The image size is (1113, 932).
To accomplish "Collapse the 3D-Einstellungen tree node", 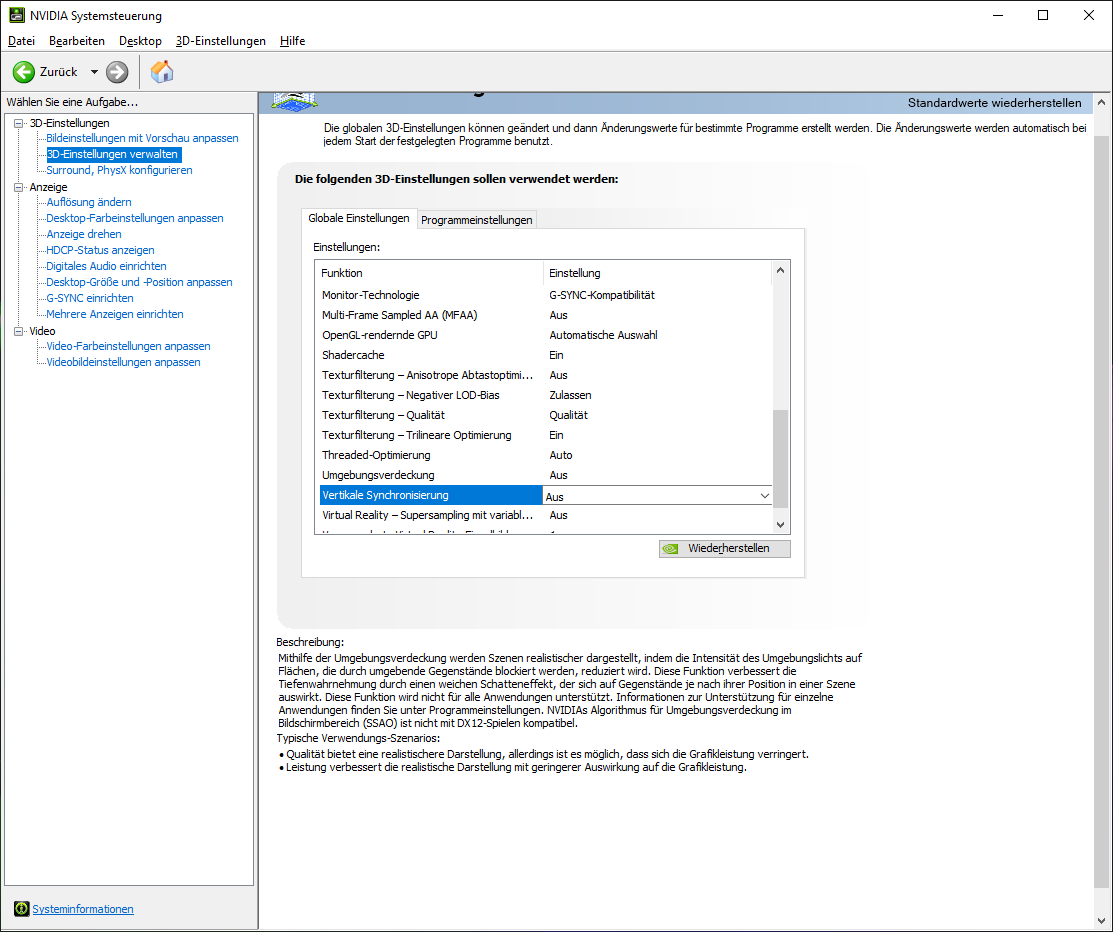I will tap(18, 123).
